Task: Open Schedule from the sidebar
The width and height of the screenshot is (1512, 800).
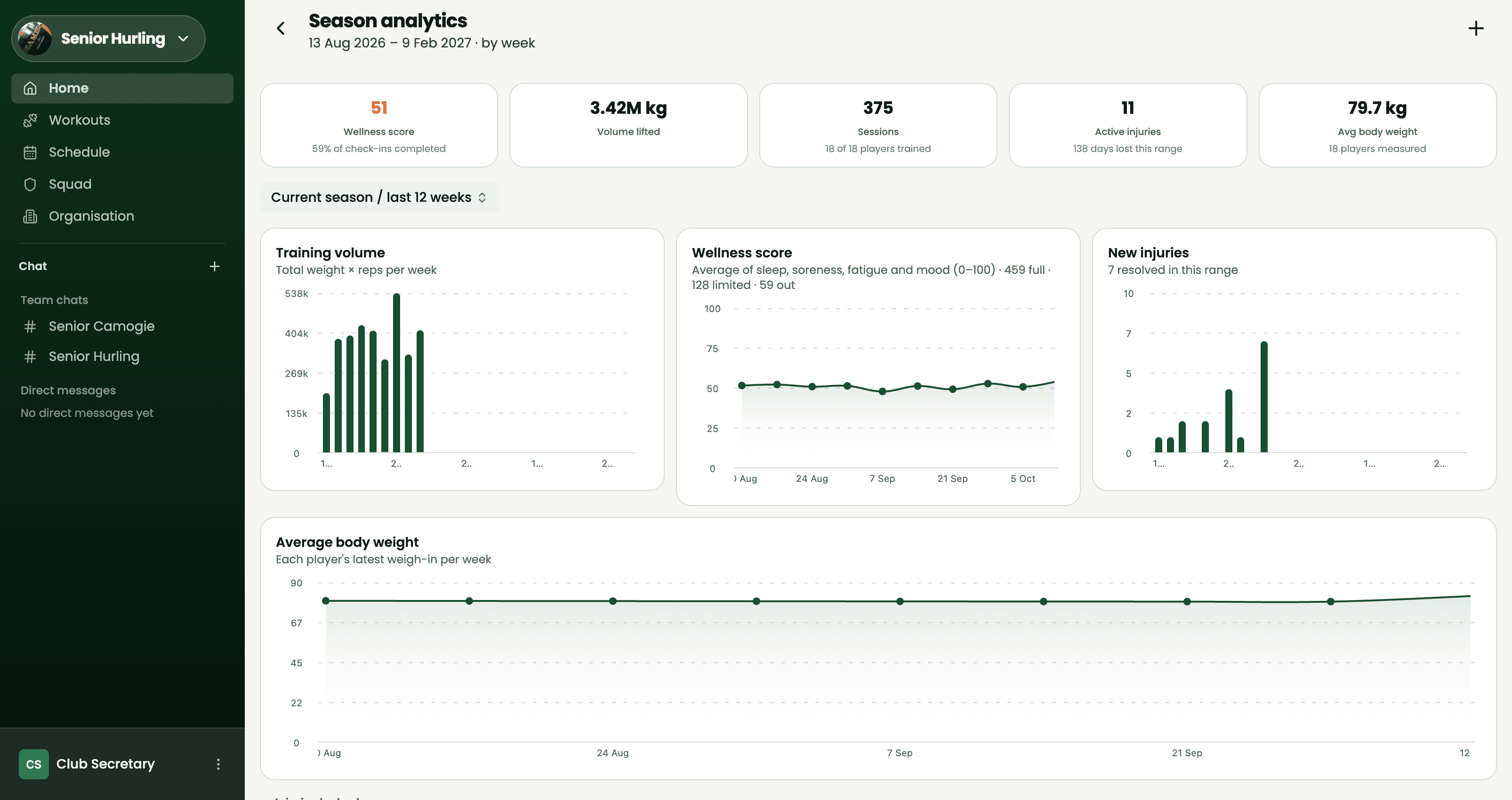Action: pos(122,152)
